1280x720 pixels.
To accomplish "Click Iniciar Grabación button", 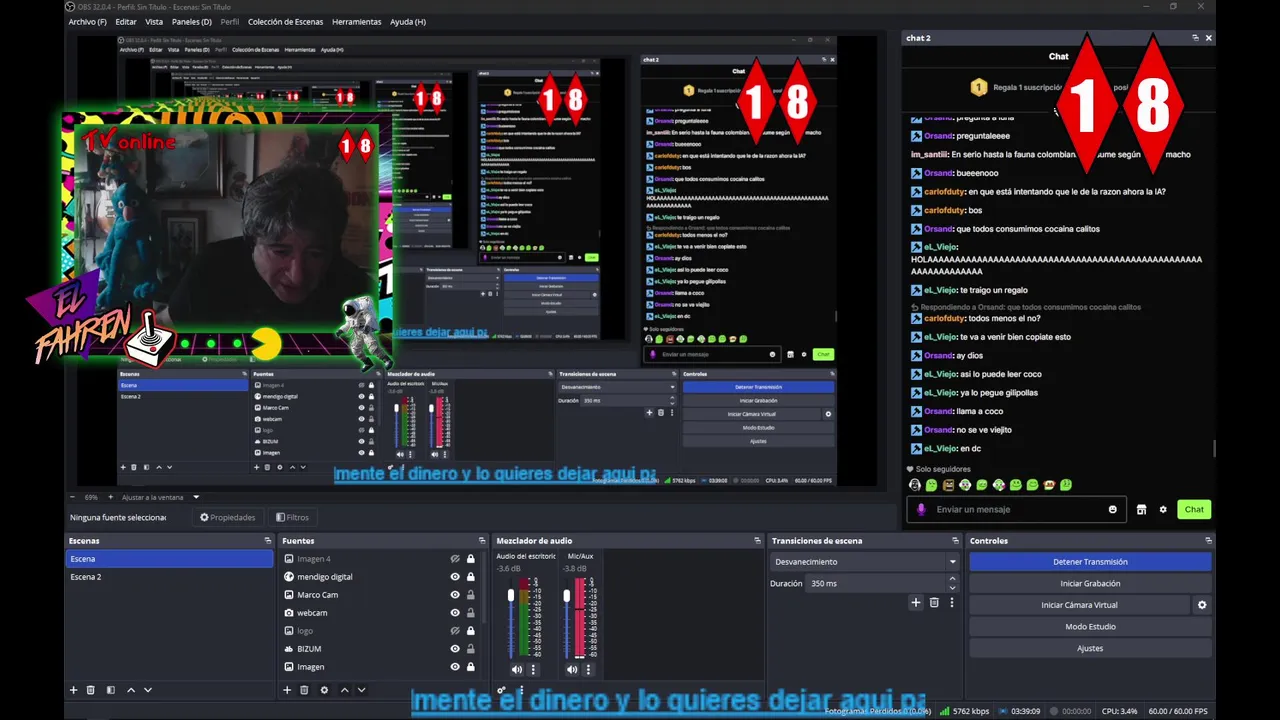I will (1090, 583).
